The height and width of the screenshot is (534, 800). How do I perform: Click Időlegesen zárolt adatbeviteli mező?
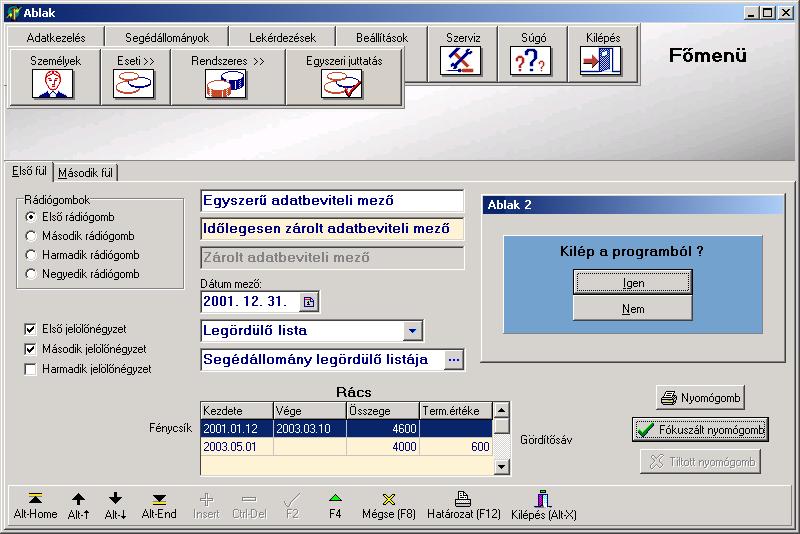click(332, 228)
